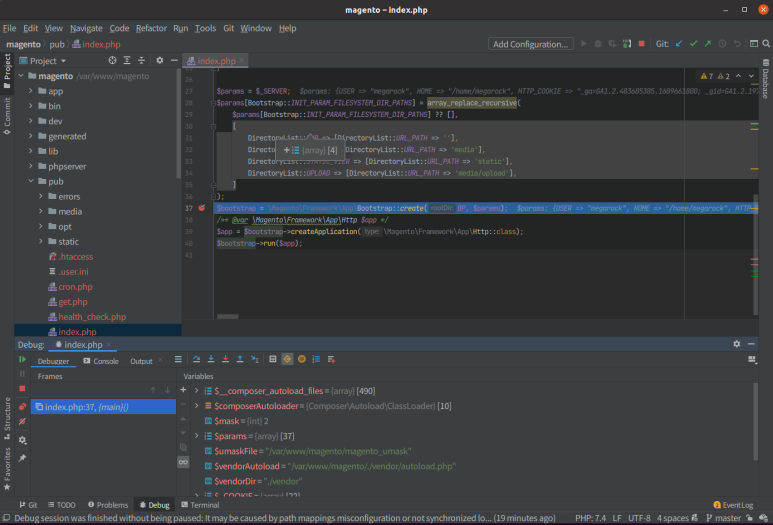Hide the Project panel with minus icon
This screenshot has height=525, width=773.
pos(174,60)
